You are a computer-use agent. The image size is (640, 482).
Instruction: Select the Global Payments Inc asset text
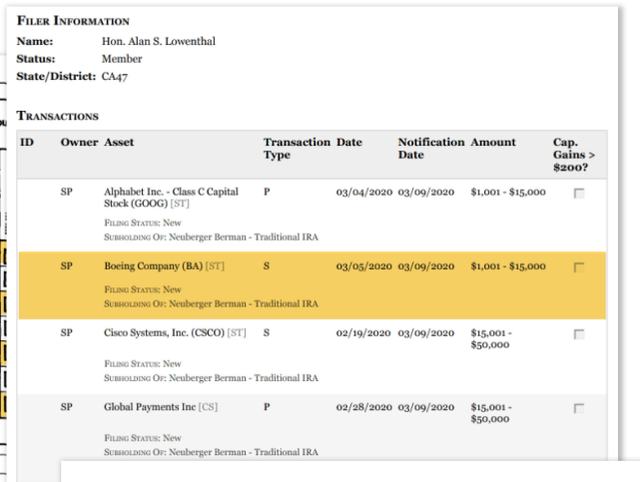click(160, 407)
